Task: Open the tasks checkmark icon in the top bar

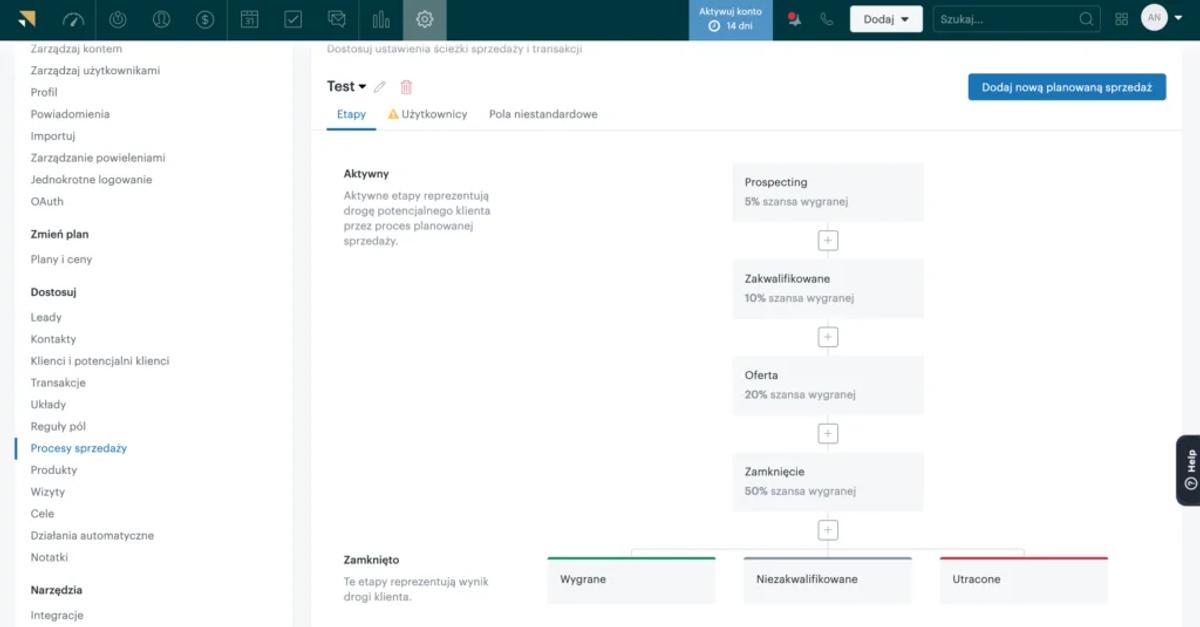Action: (293, 19)
